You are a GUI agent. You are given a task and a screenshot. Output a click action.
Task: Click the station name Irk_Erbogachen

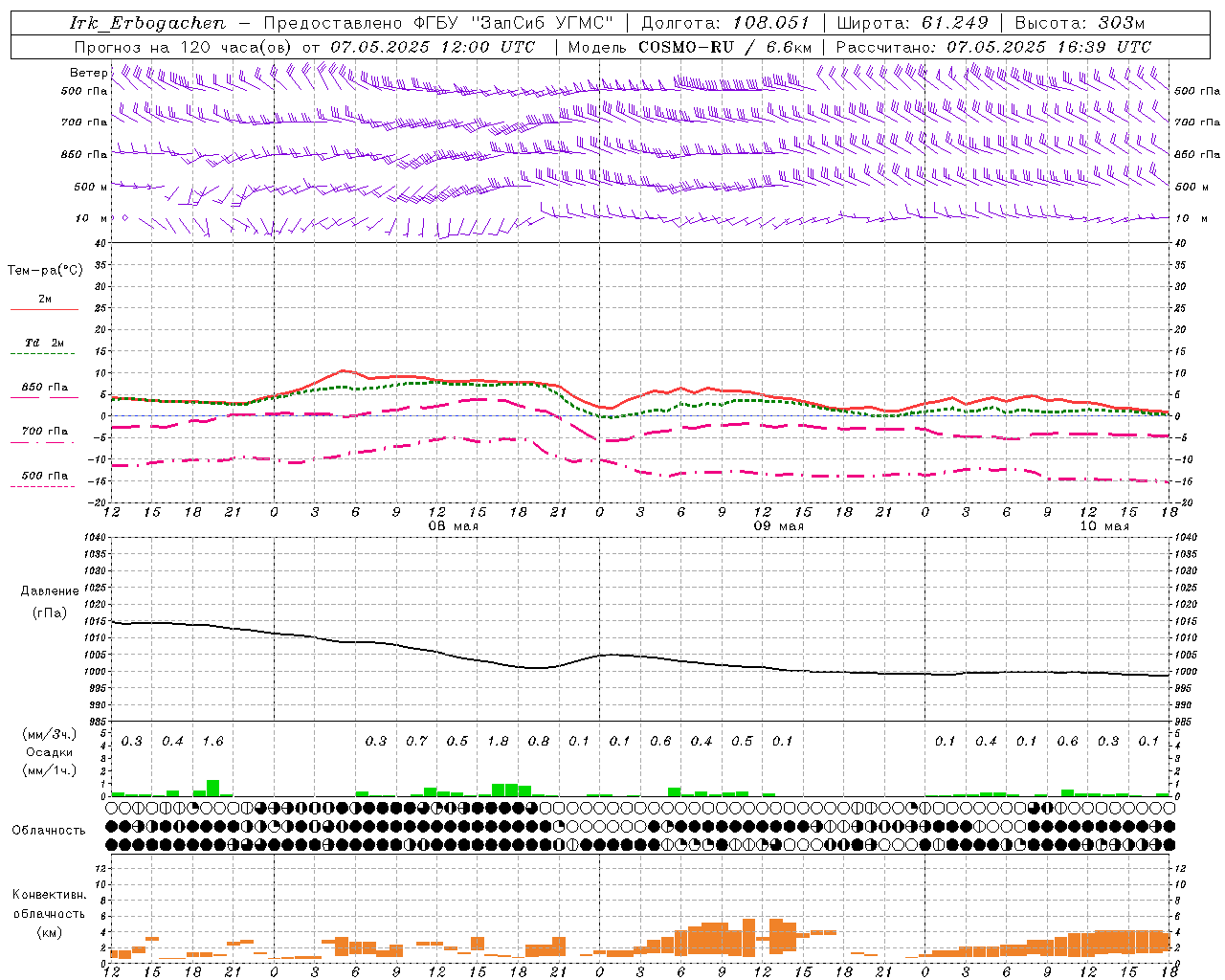(x=147, y=23)
